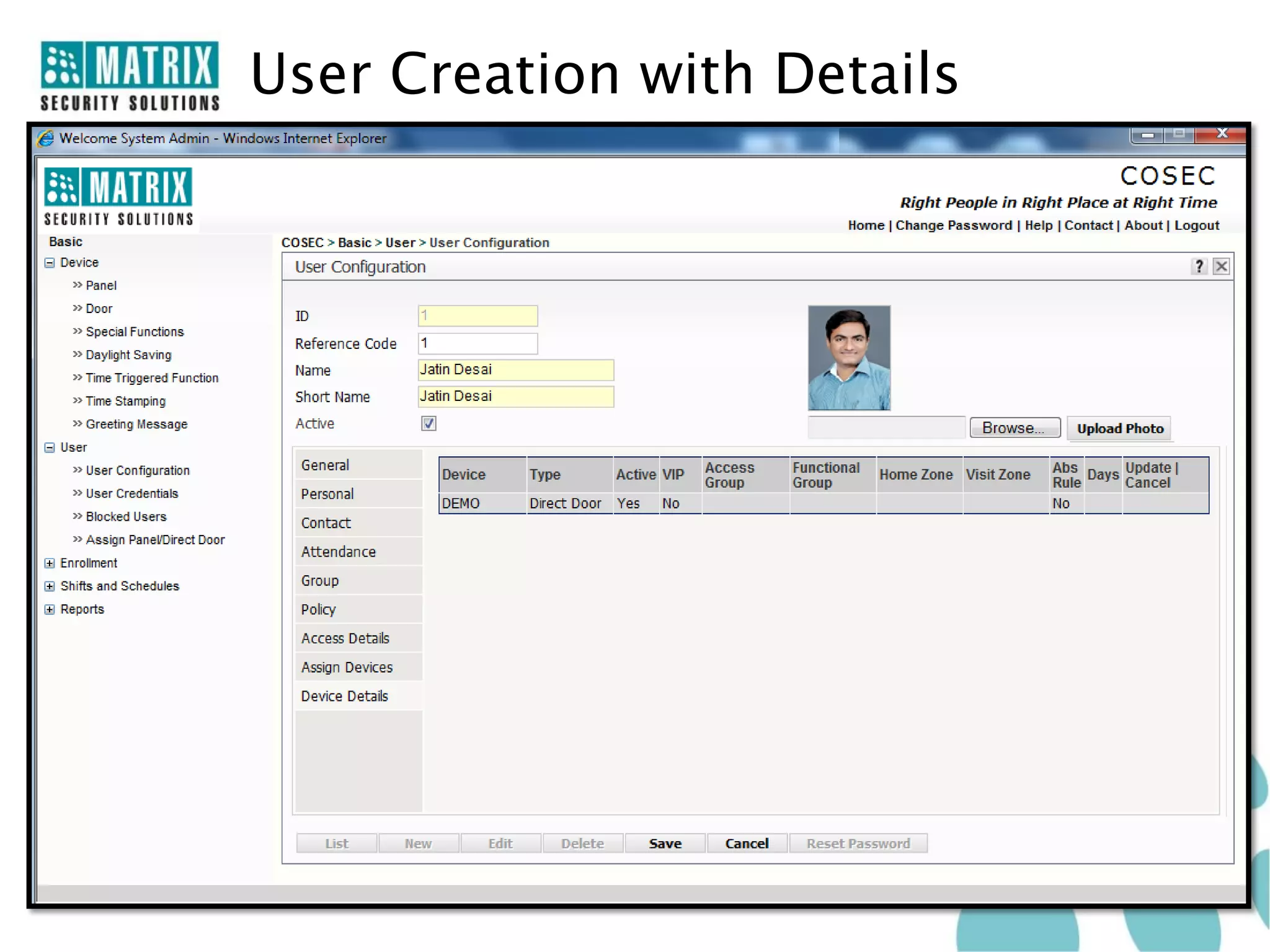The image size is (1270, 952).
Task: Open Change Password link
Action: pyautogui.click(x=954, y=226)
